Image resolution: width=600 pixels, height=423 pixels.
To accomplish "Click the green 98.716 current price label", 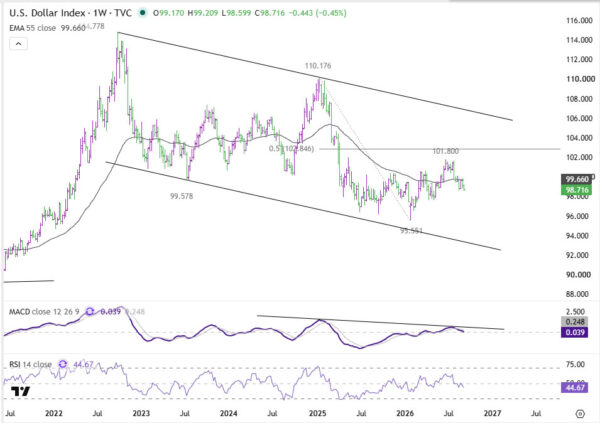I will tap(576, 190).
